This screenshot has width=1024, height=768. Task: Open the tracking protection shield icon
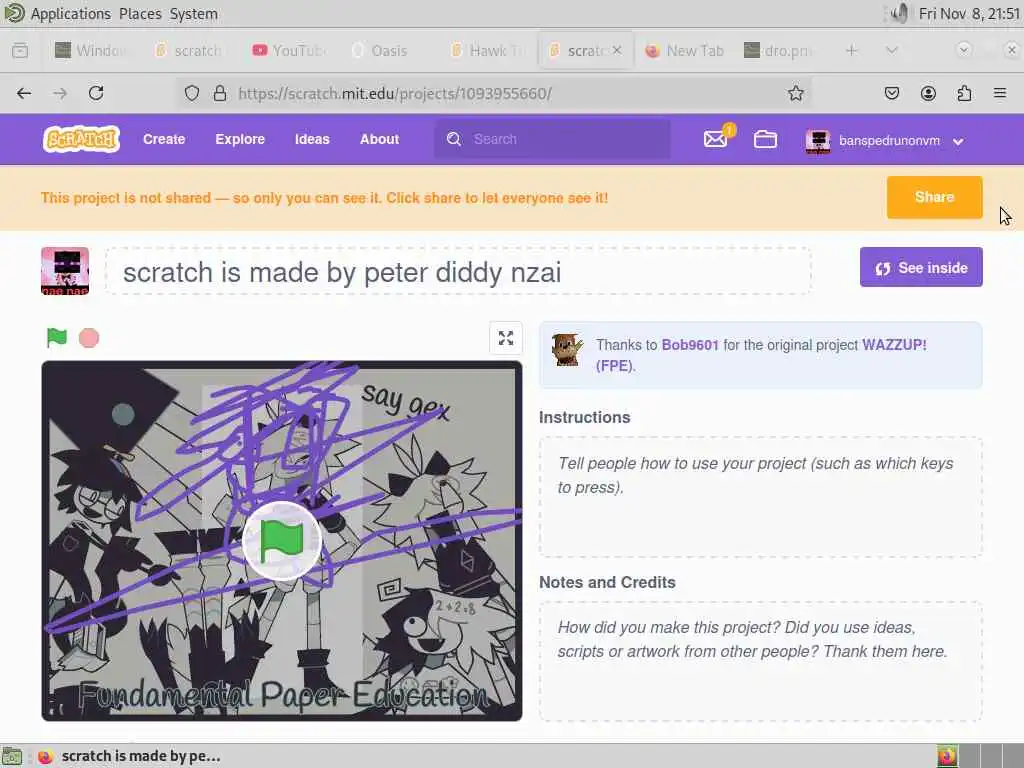tap(191, 93)
